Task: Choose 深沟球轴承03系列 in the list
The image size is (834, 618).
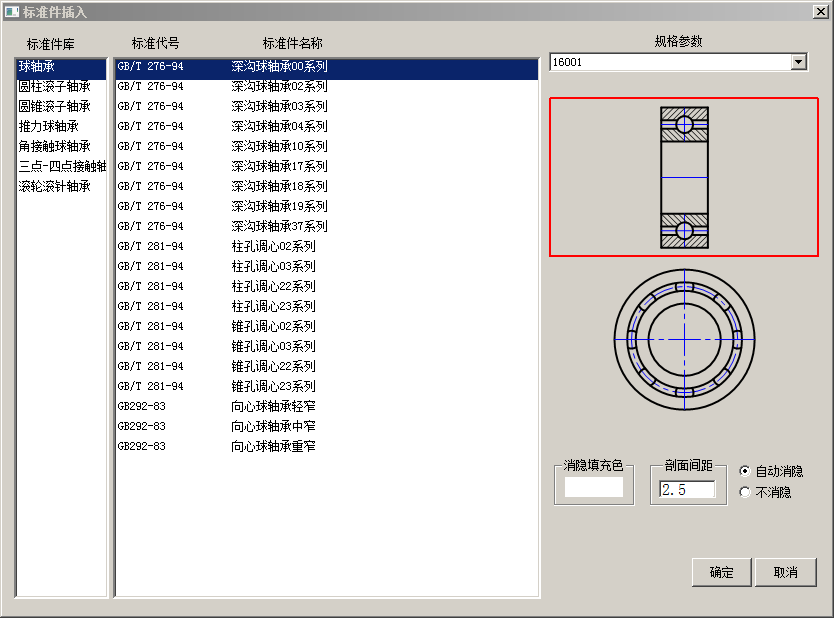Action: [327, 106]
